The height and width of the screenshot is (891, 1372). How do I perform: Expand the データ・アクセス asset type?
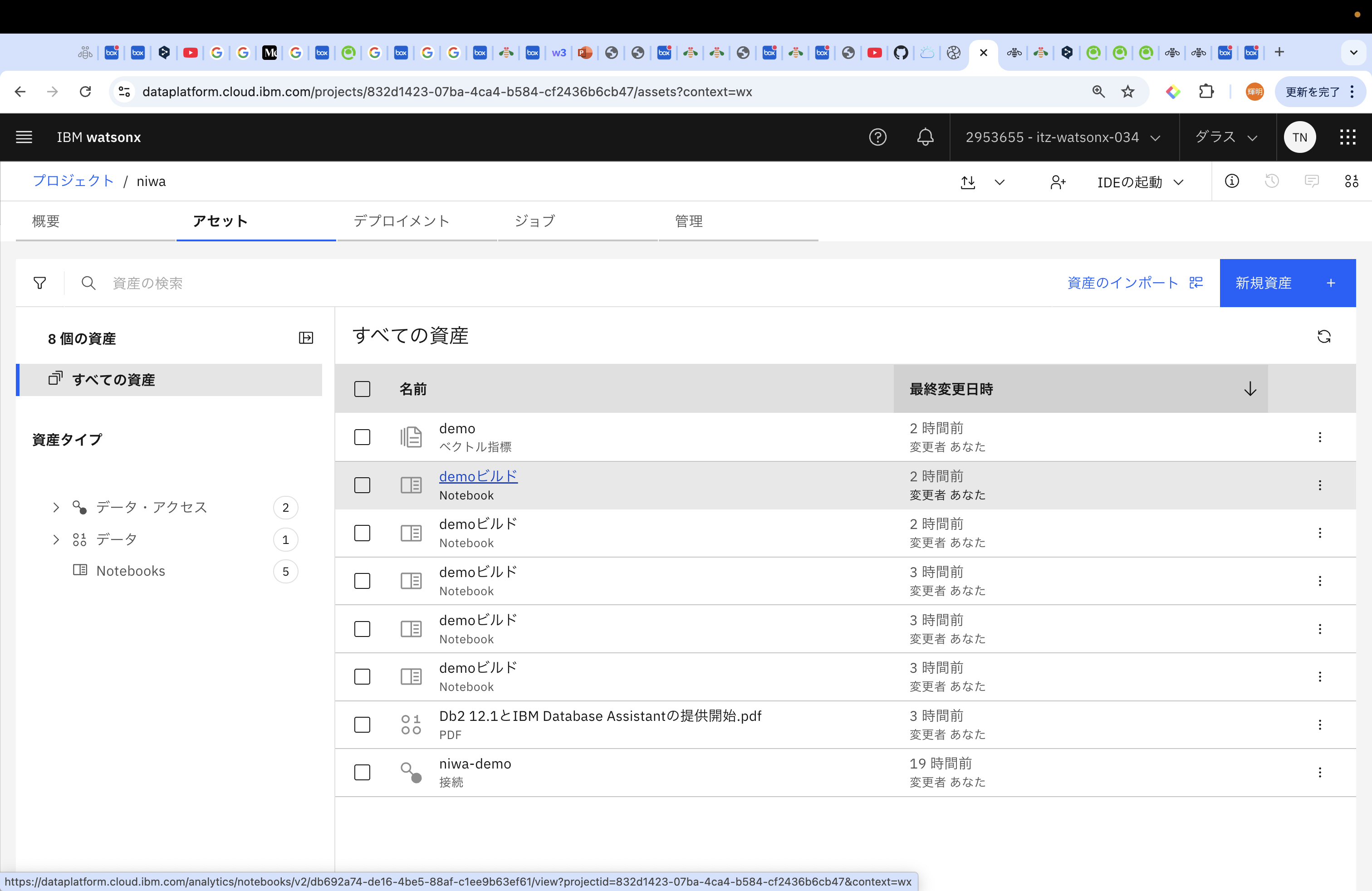(56, 507)
